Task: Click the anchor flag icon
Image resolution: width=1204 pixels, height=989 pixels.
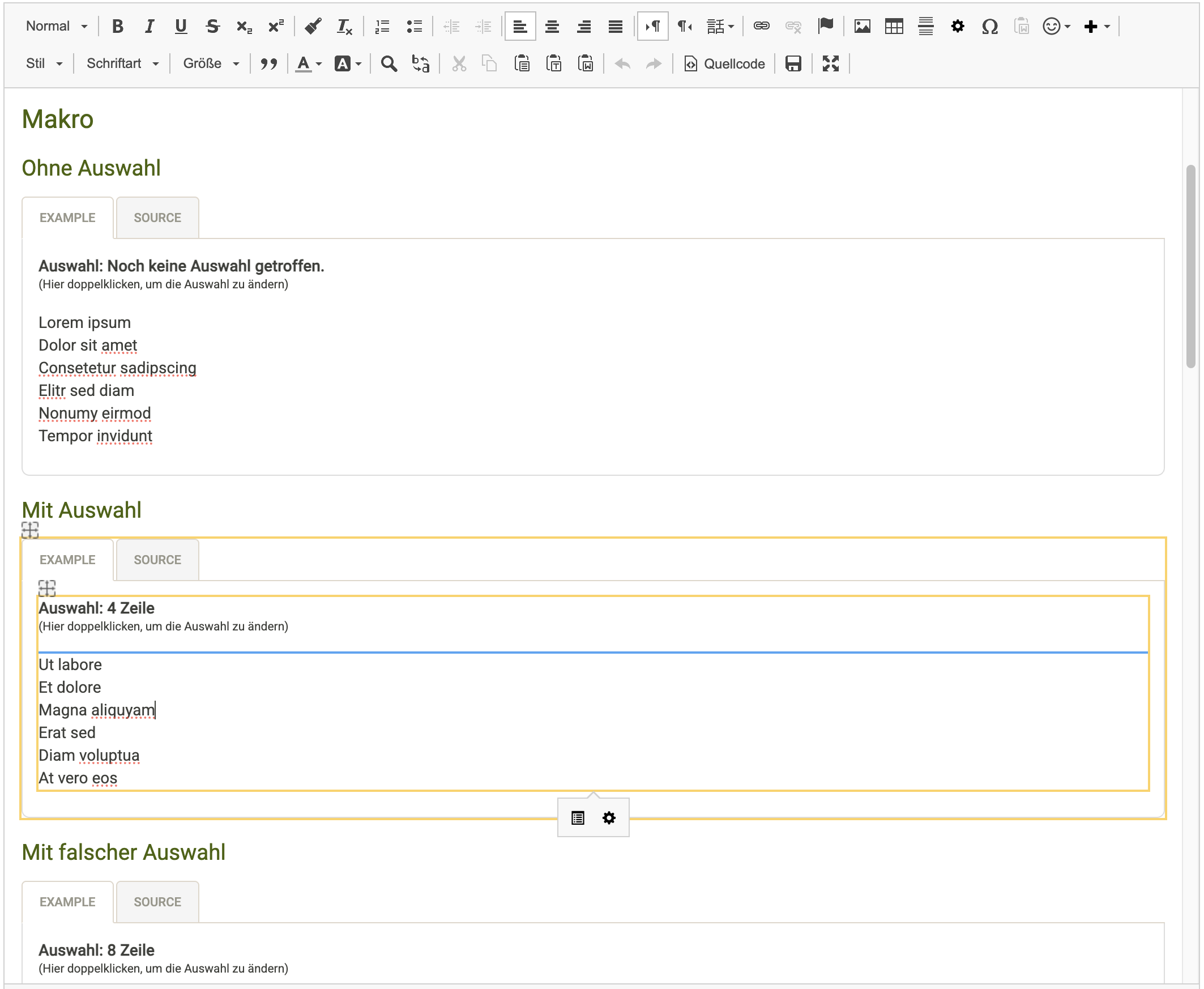Action: [825, 26]
